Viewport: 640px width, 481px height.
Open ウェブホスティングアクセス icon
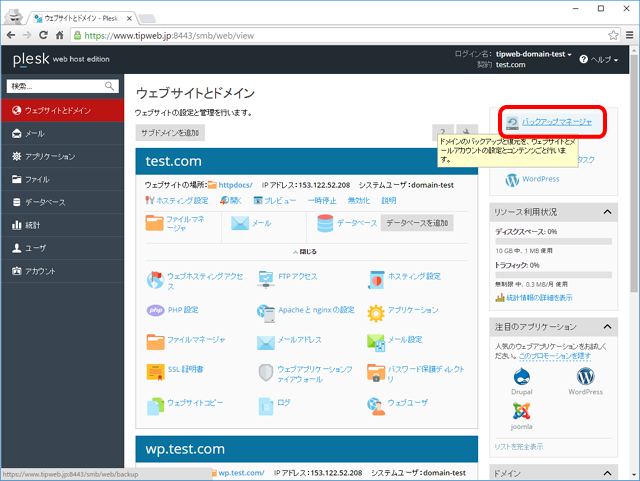(155, 280)
